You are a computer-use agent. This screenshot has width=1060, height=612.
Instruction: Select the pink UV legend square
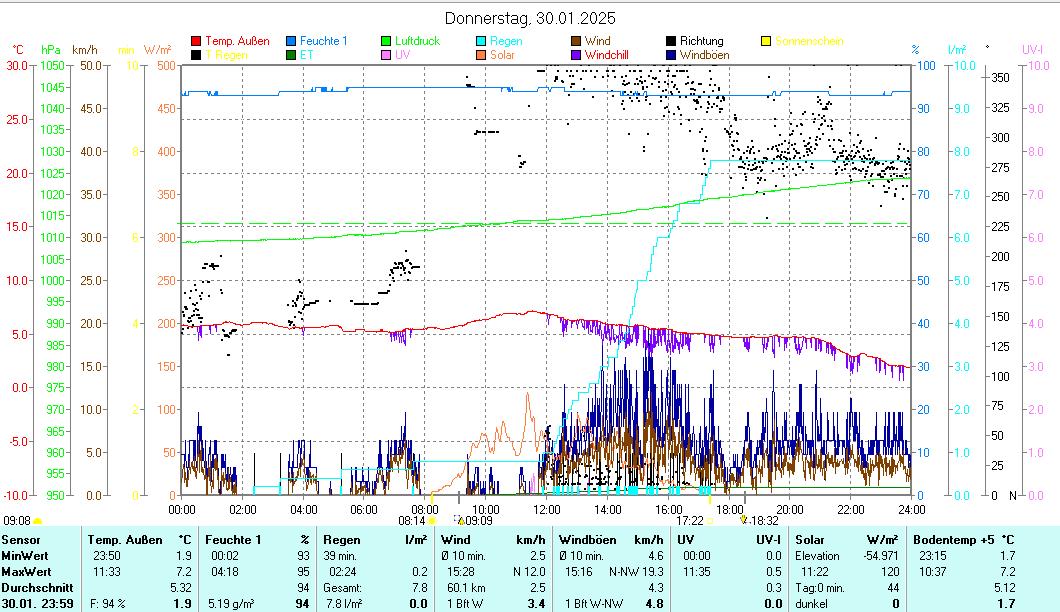[386, 55]
